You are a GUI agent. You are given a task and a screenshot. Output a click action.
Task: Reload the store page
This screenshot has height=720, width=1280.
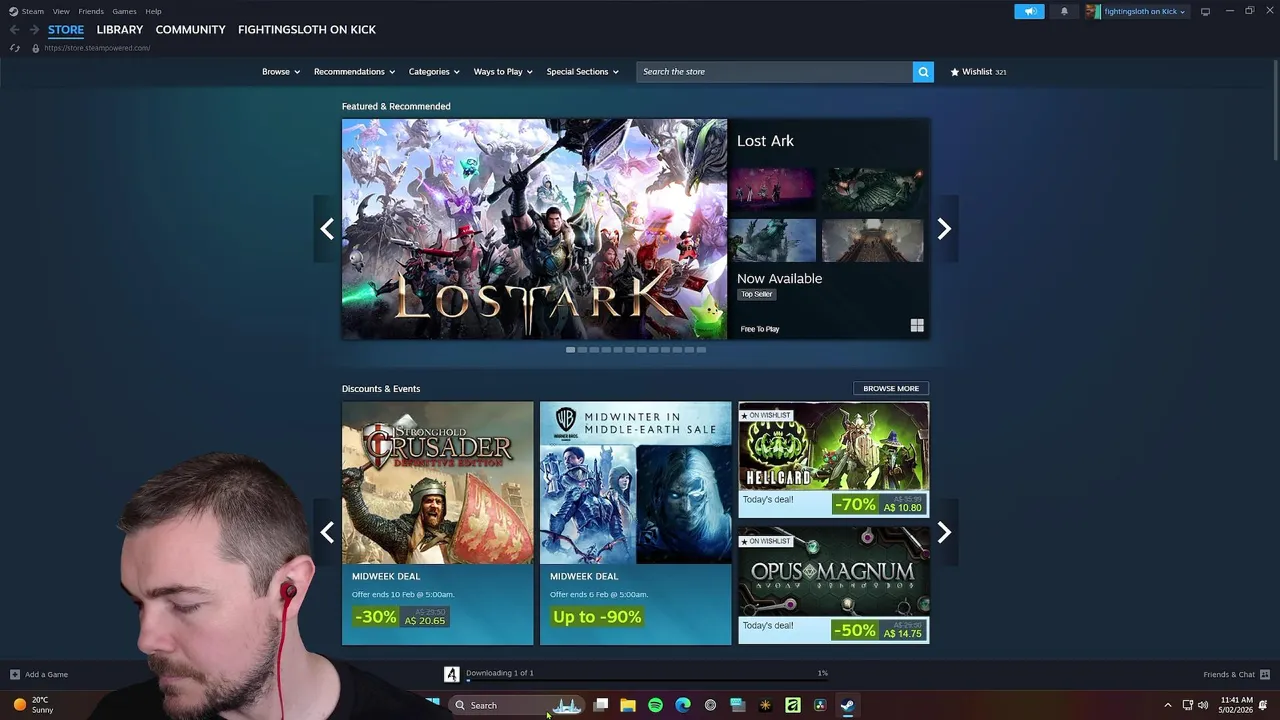(14, 48)
